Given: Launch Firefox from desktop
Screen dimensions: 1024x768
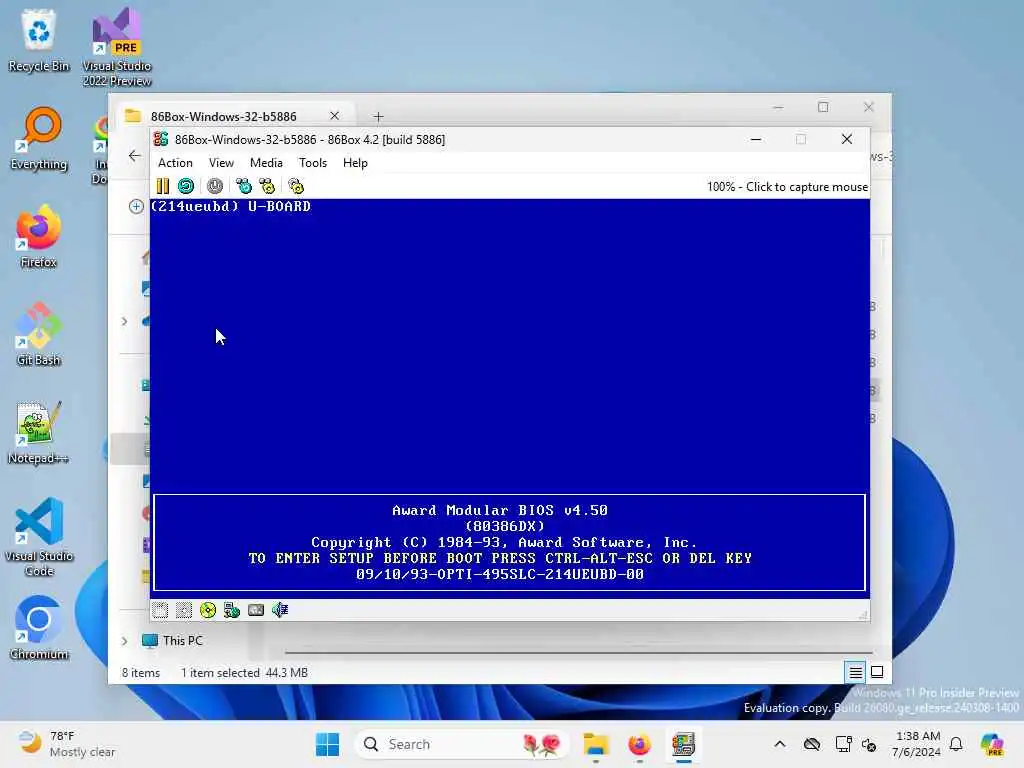Looking at the screenshot, I should coord(39,236).
